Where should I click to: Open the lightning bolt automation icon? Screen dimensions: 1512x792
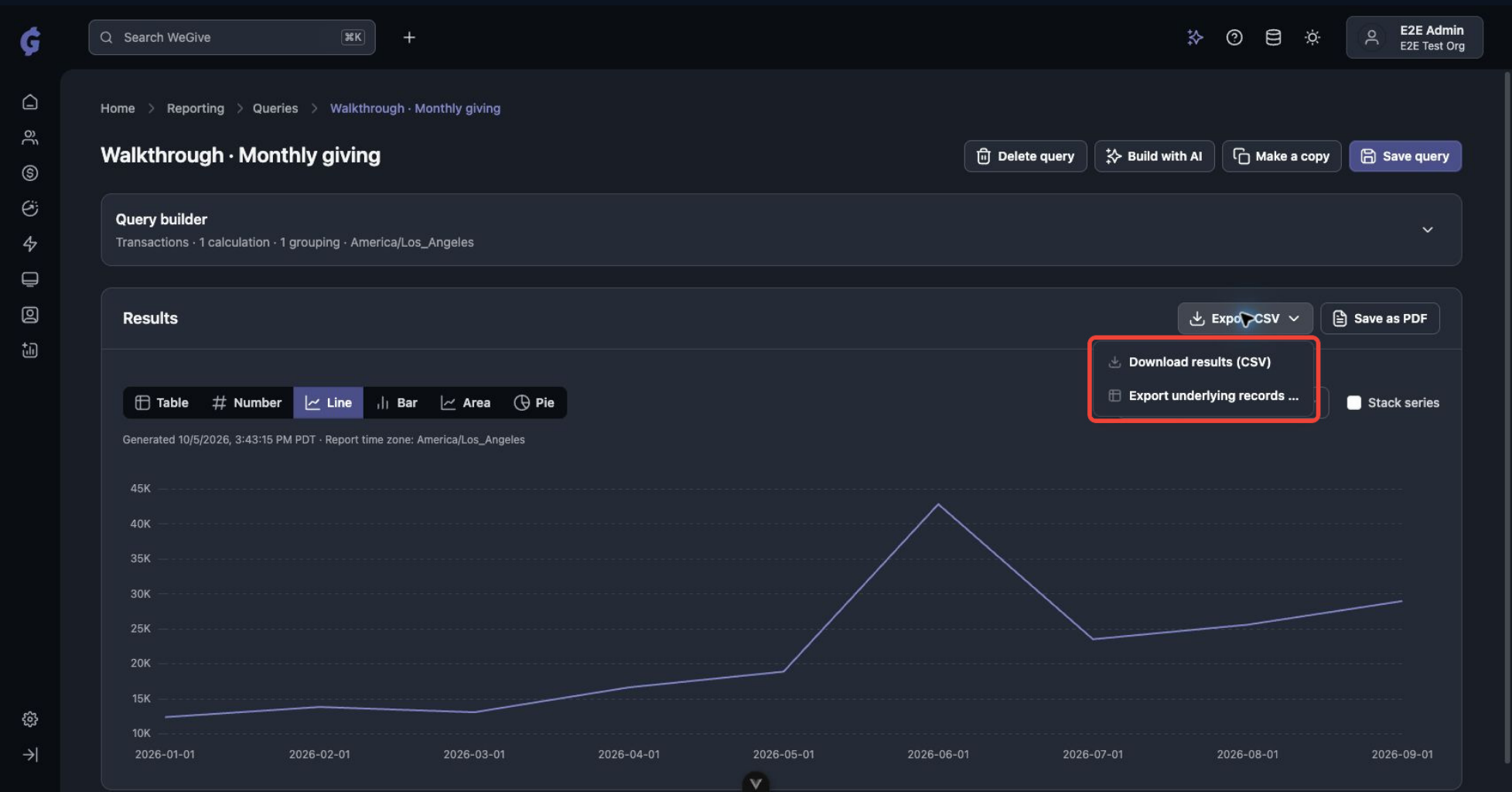click(x=30, y=244)
